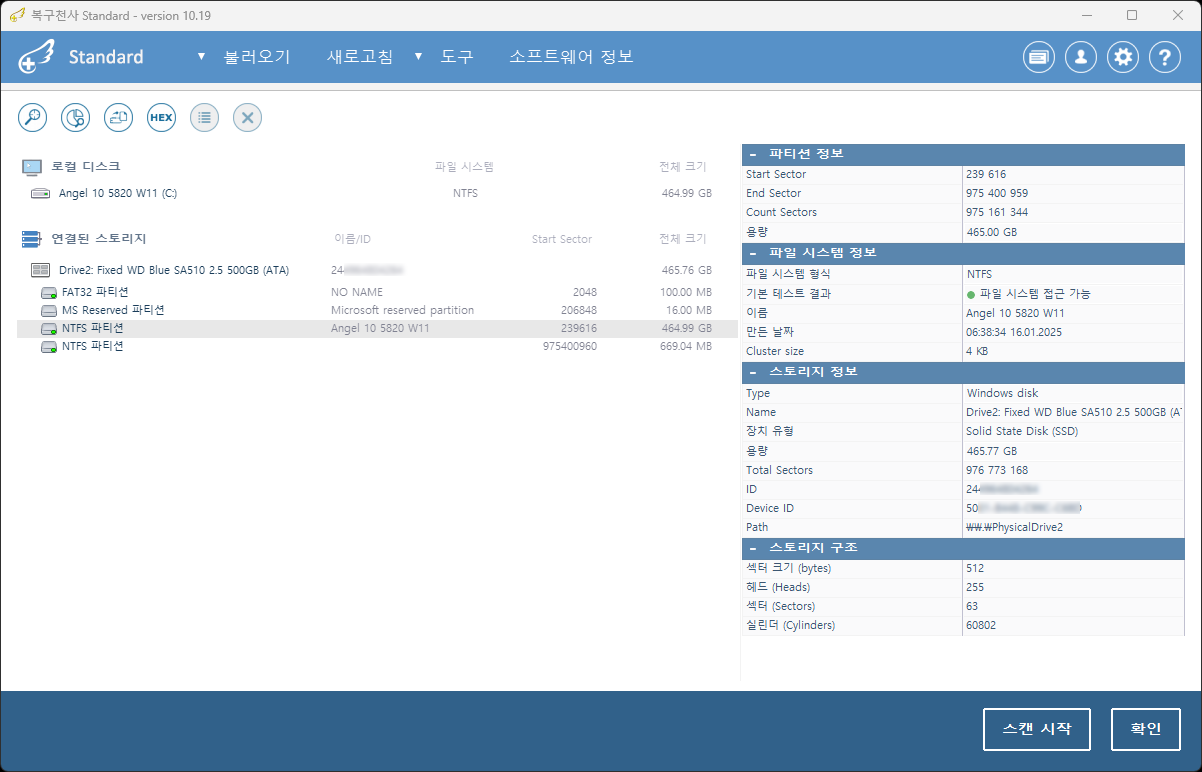Click the 파일 시스템 column header
The image size is (1202, 772).
tap(465, 167)
